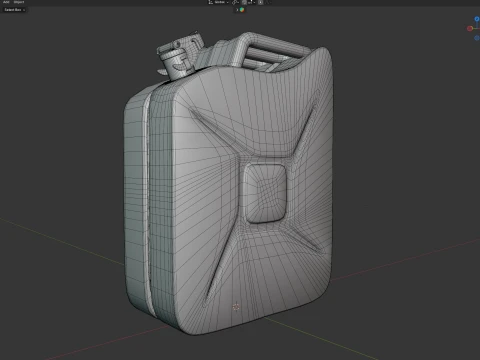The width and height of the screenshot is (480, 360).
Task: Toggle snapping magnet icon
Action: pos(244,2)
